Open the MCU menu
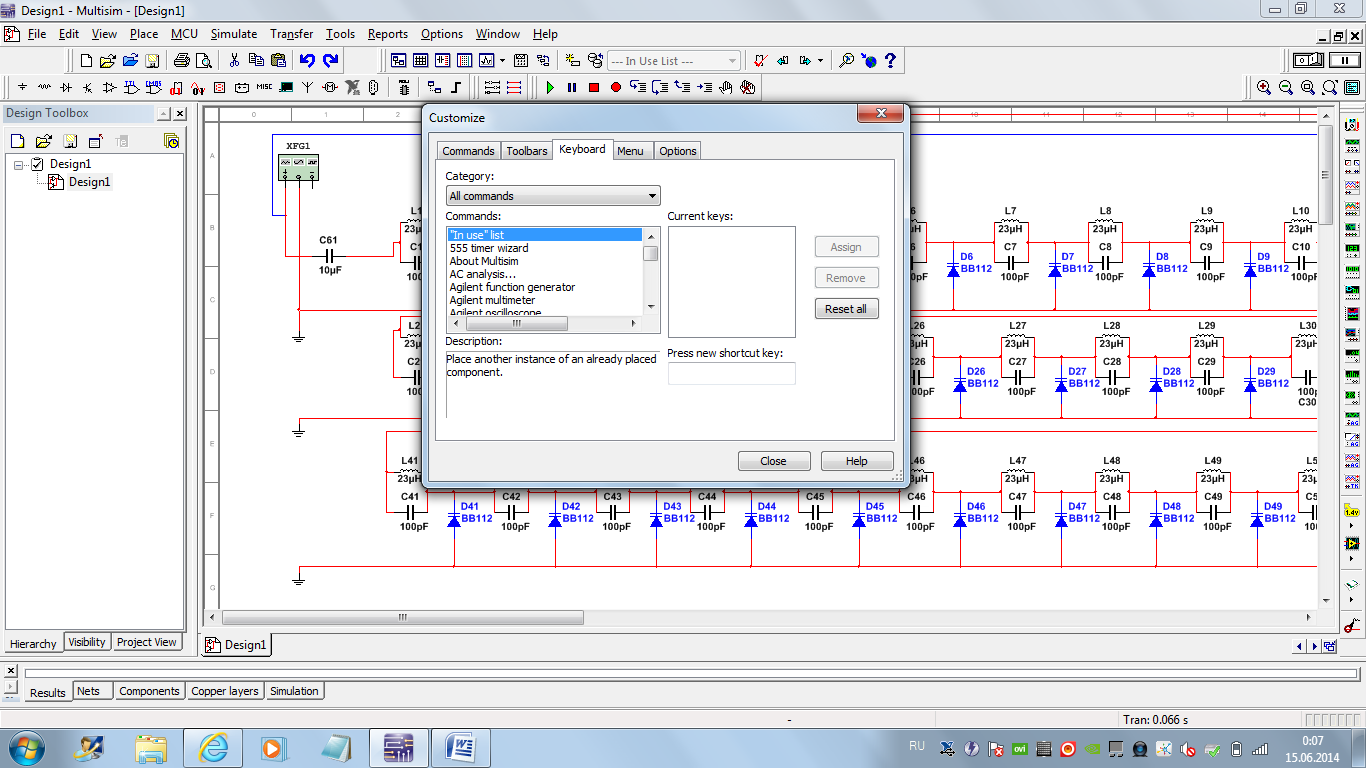The width and height of the screenshot is (1366, 768). (184, 34)
